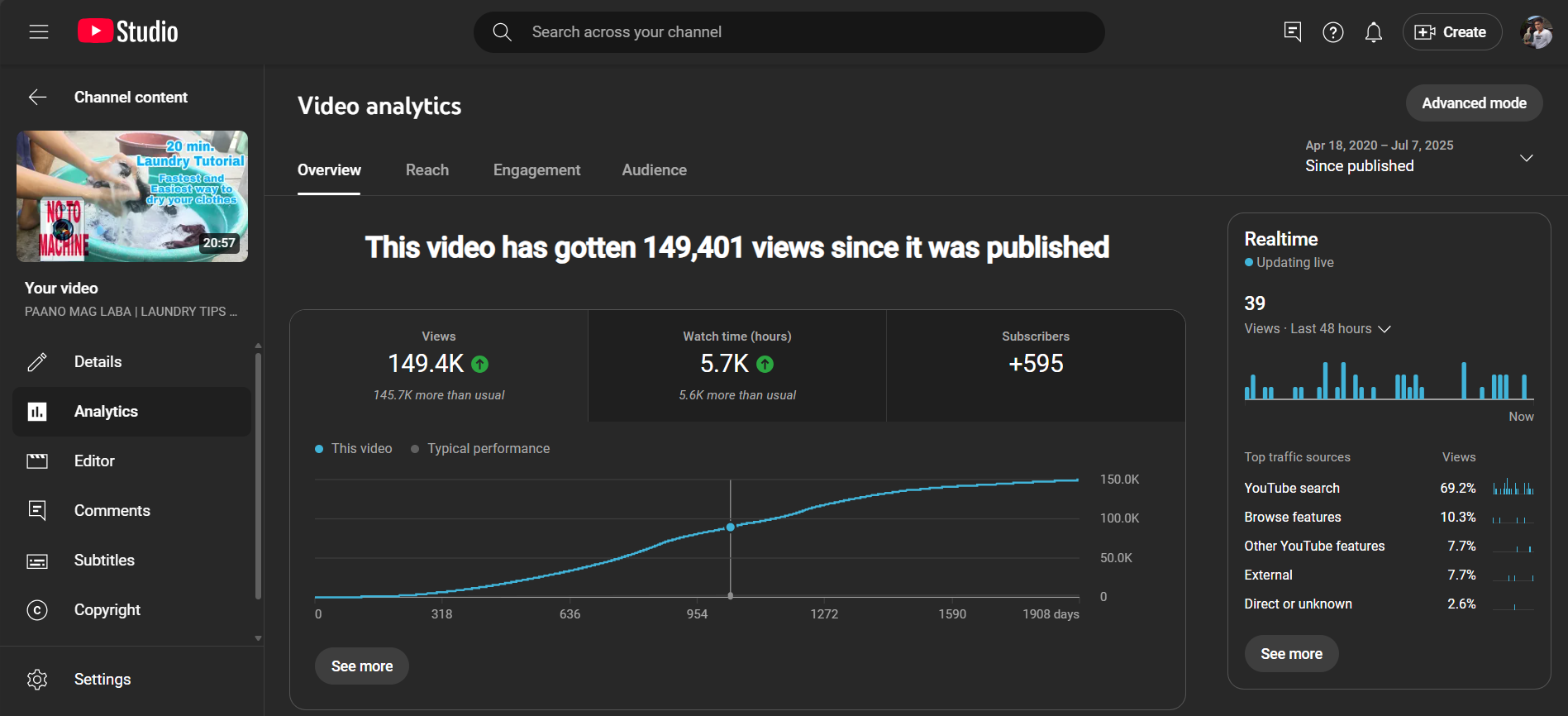Screen dimensions: 1568x716
Task: Click the Realtime views count 39
Action: click(x=1255, y=303)
